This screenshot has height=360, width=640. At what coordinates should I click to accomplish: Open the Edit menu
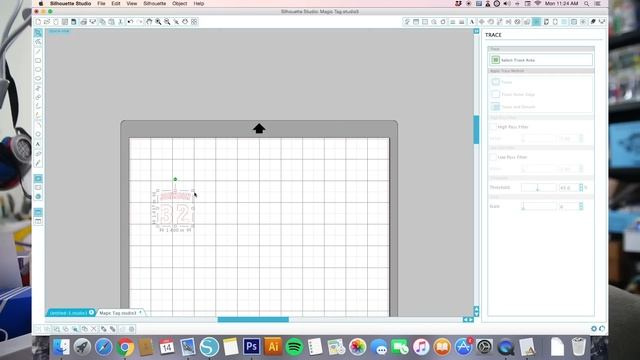116,3
